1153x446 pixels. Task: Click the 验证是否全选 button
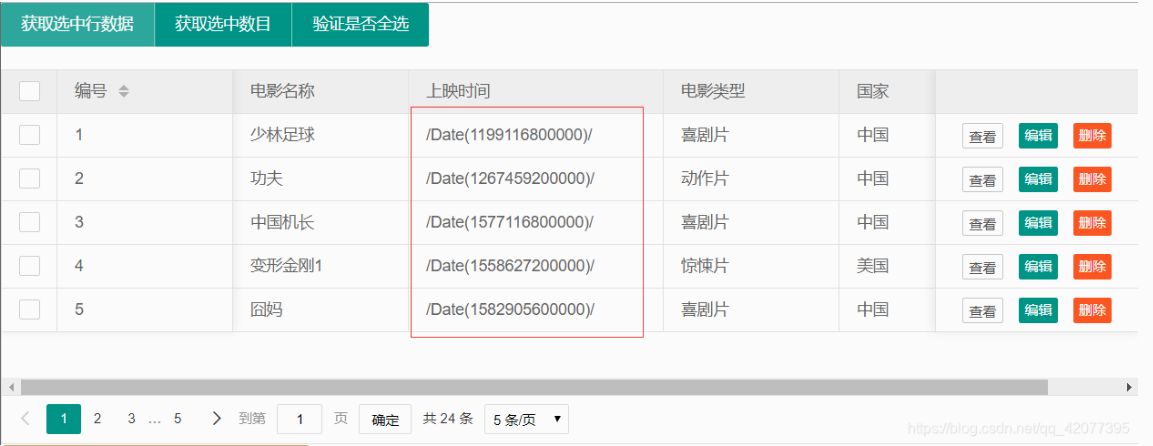coord(360,24)
